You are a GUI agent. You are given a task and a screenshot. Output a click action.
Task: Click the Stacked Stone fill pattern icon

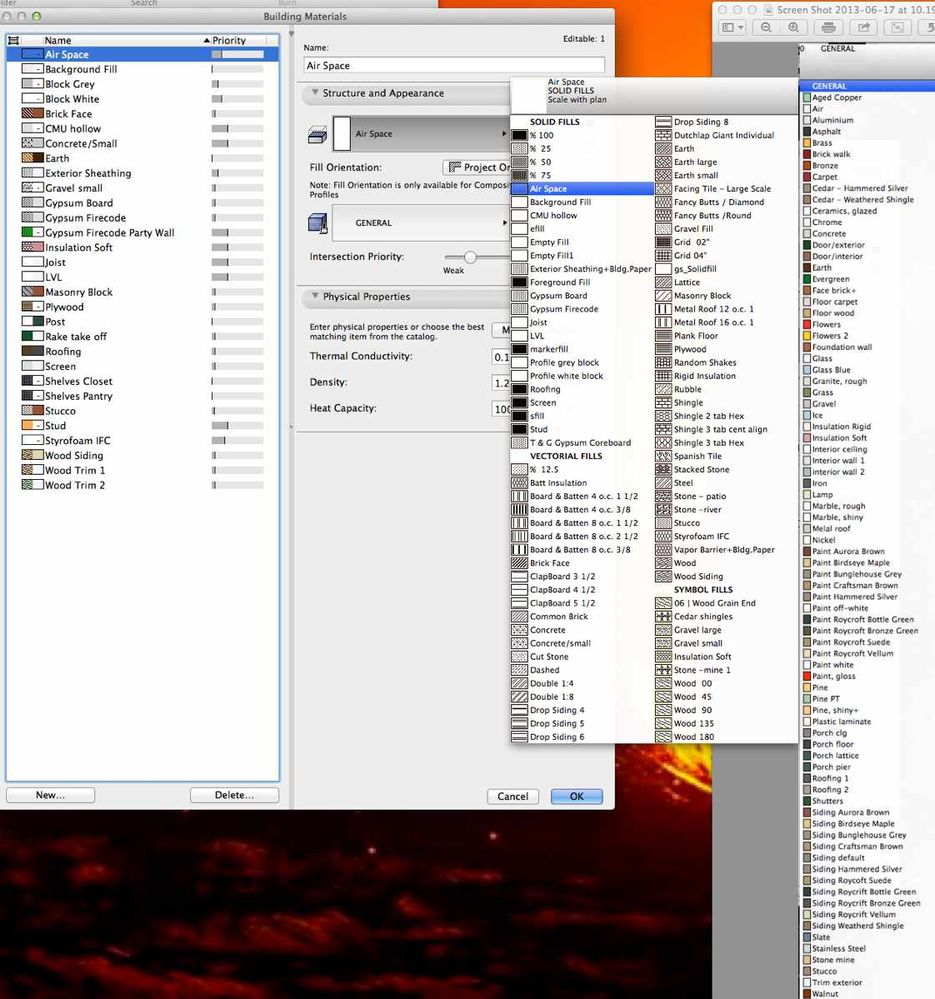point(664,470)
